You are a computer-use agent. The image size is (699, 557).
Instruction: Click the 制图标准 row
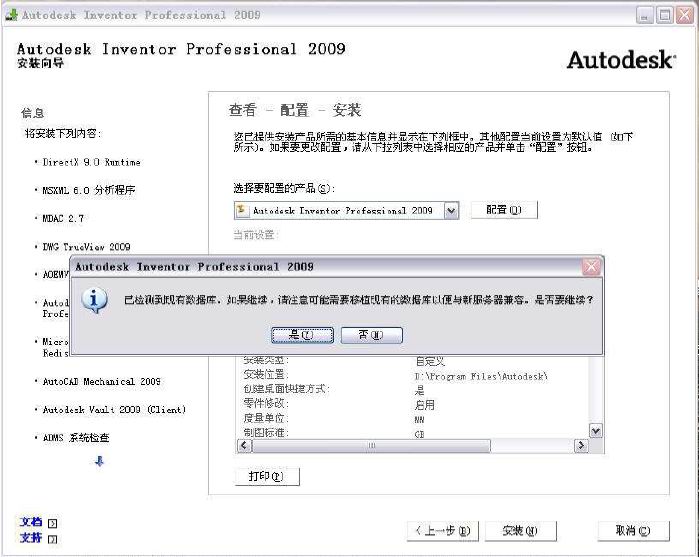pyautogui.click(x=266, y=433)
